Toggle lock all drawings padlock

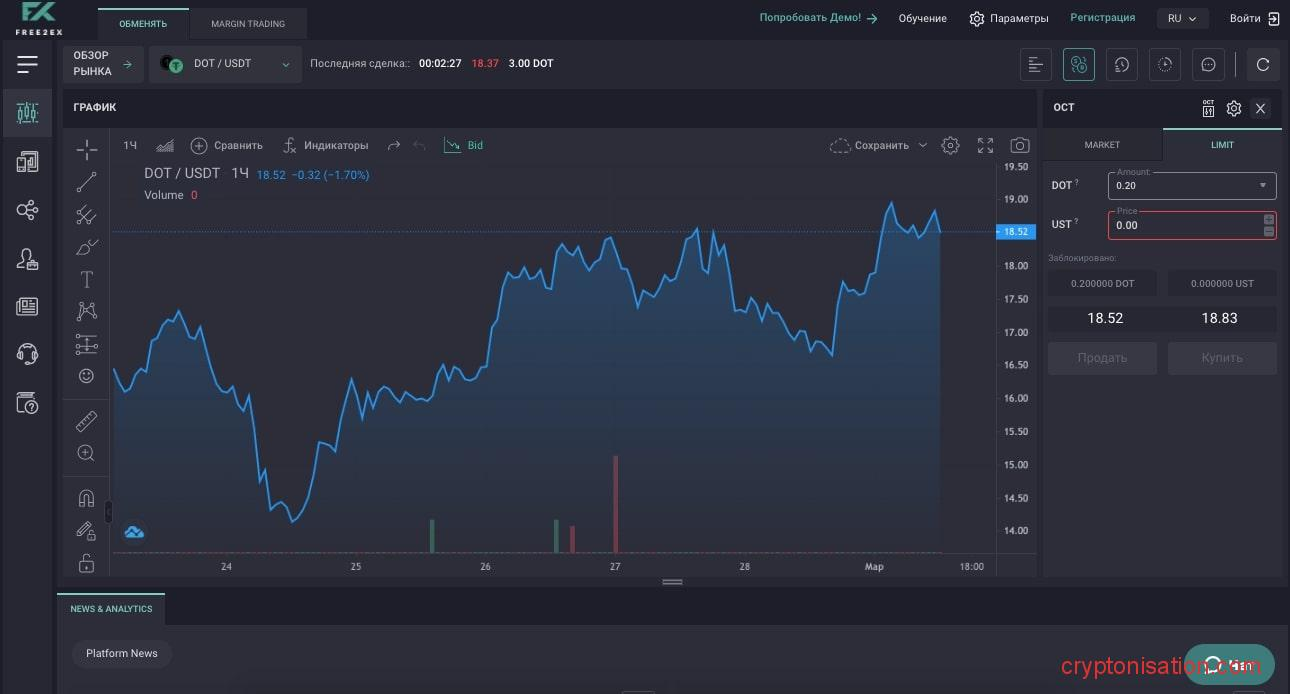pos(87,563)
